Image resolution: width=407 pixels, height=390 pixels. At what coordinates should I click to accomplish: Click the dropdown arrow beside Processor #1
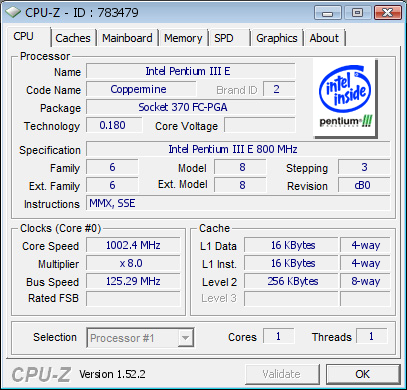tap(185, 338)
